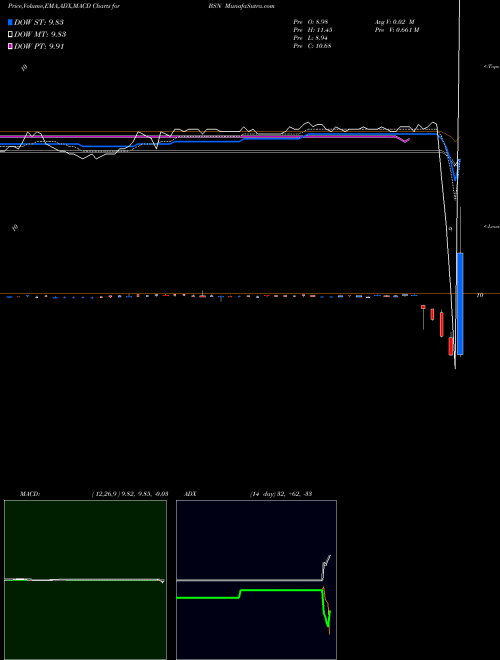Click the white DOW MT legend swatch
Image resolution: width=500 pixels, height=660 pixels.
[10, 35]
